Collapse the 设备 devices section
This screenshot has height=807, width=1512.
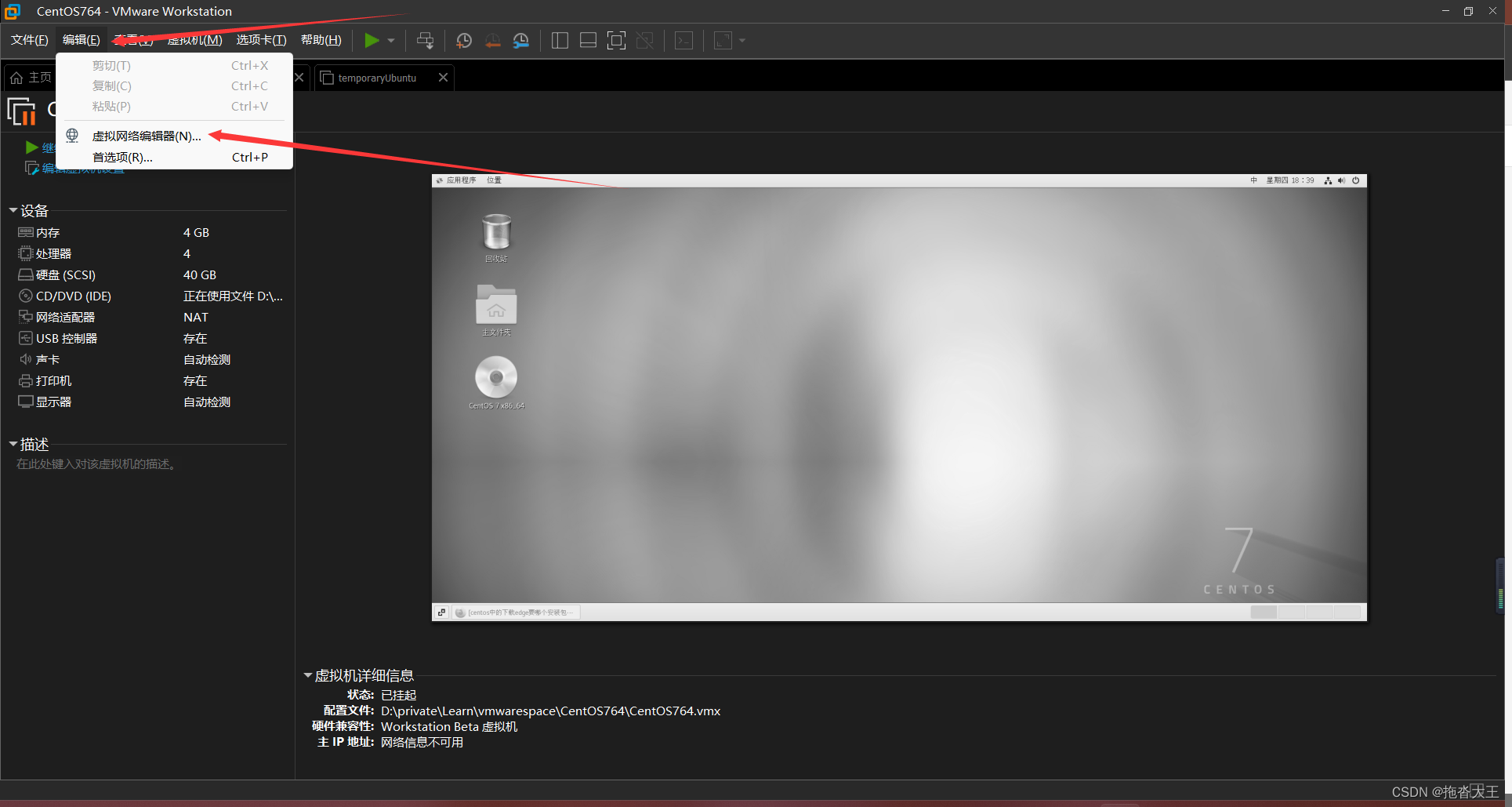coord(13,210)
